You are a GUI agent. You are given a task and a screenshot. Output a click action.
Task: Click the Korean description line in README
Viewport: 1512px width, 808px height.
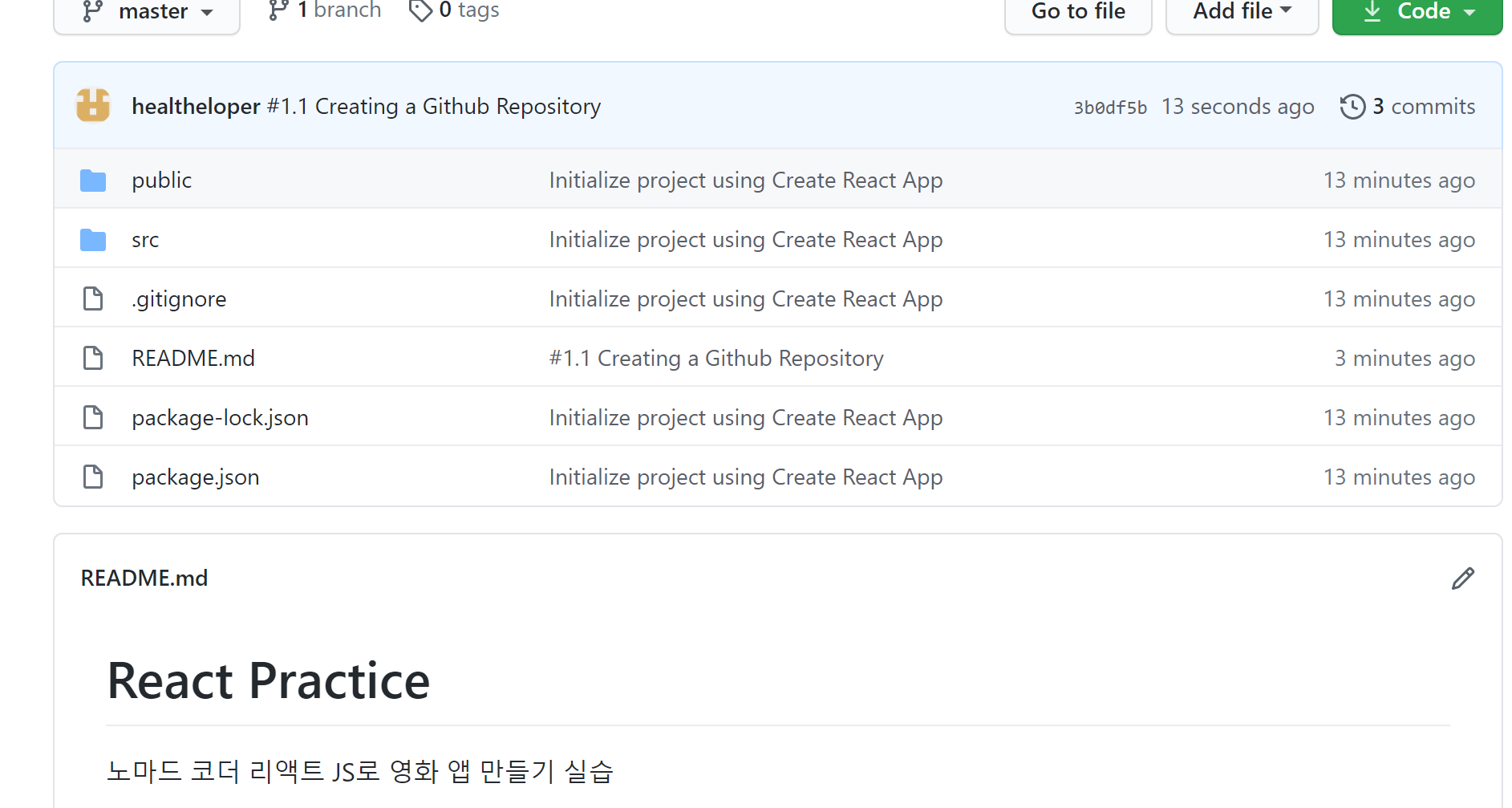click(360, 771)
